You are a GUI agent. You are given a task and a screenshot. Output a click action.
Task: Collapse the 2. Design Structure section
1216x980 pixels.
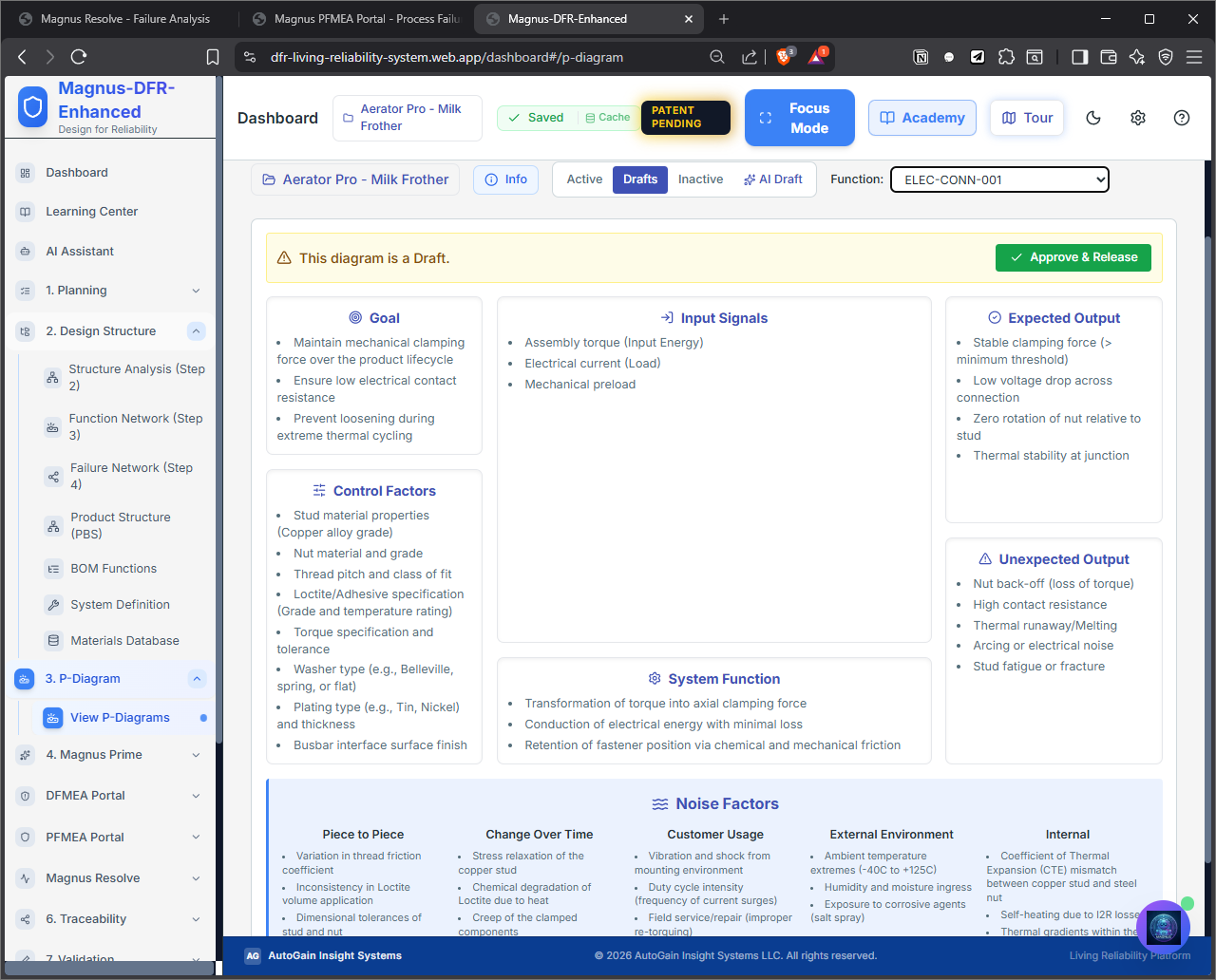(196, 331)
